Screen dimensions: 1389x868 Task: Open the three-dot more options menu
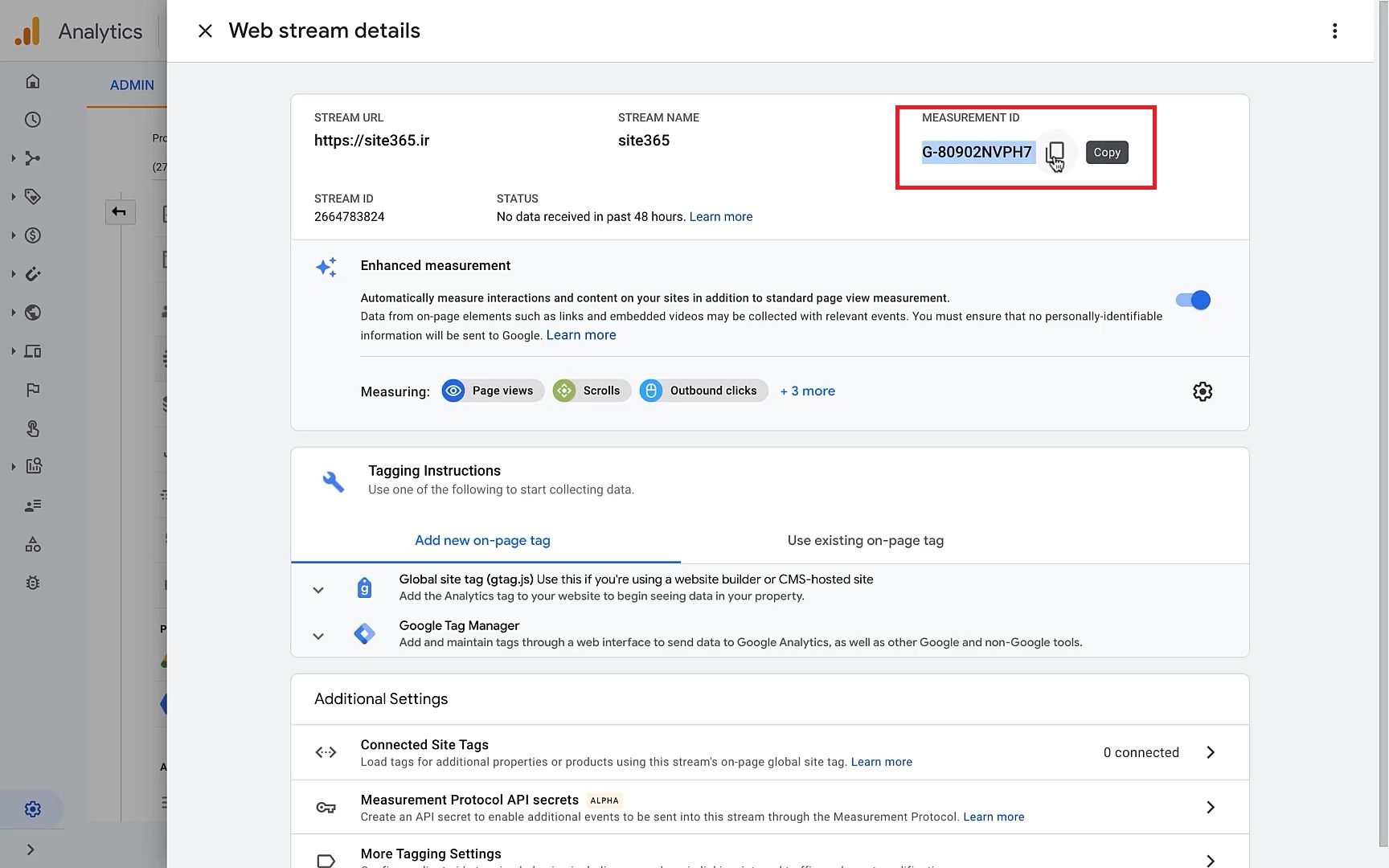tap(1334, 31)
